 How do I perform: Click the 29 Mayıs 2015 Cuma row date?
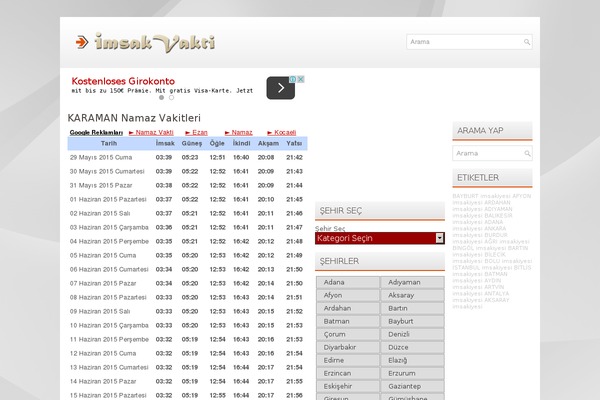101,157
